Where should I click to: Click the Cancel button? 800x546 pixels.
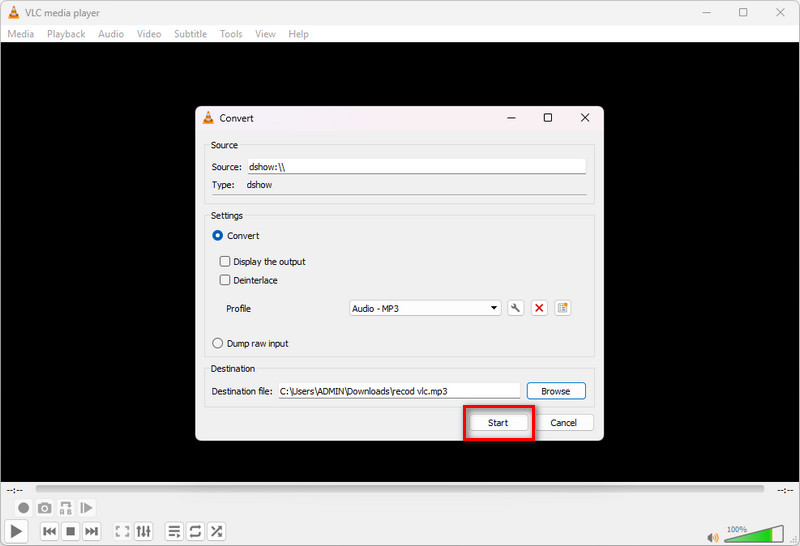coord(563,423)
